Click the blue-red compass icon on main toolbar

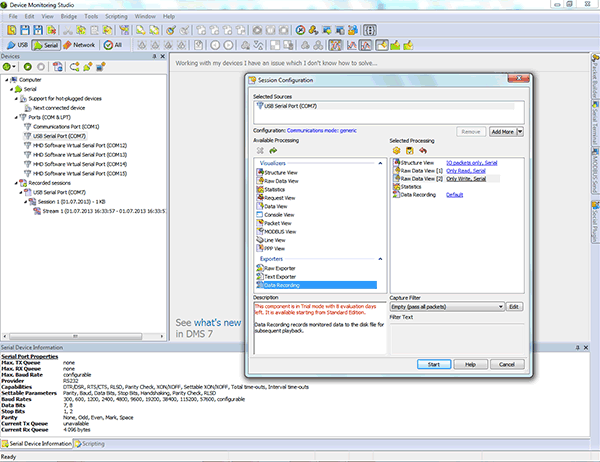pyautogui.click(x=301, y=30)
